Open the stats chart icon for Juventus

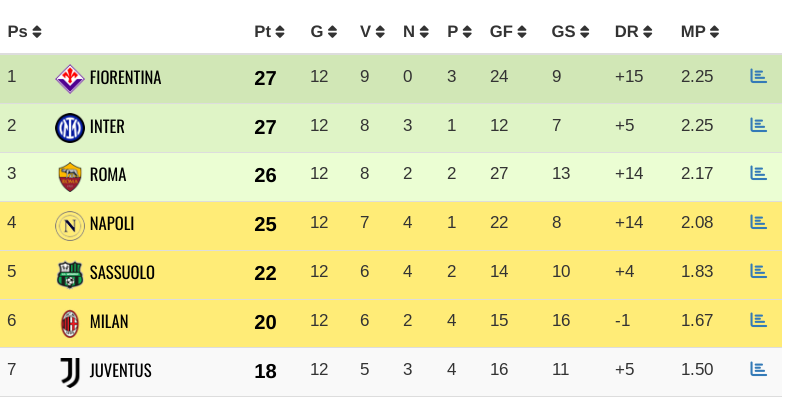758,369
